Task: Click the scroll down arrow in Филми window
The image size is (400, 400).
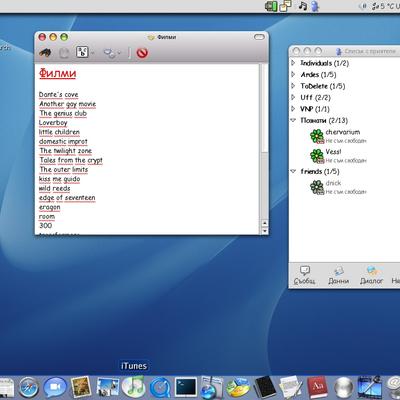Action: coord(265,230)
